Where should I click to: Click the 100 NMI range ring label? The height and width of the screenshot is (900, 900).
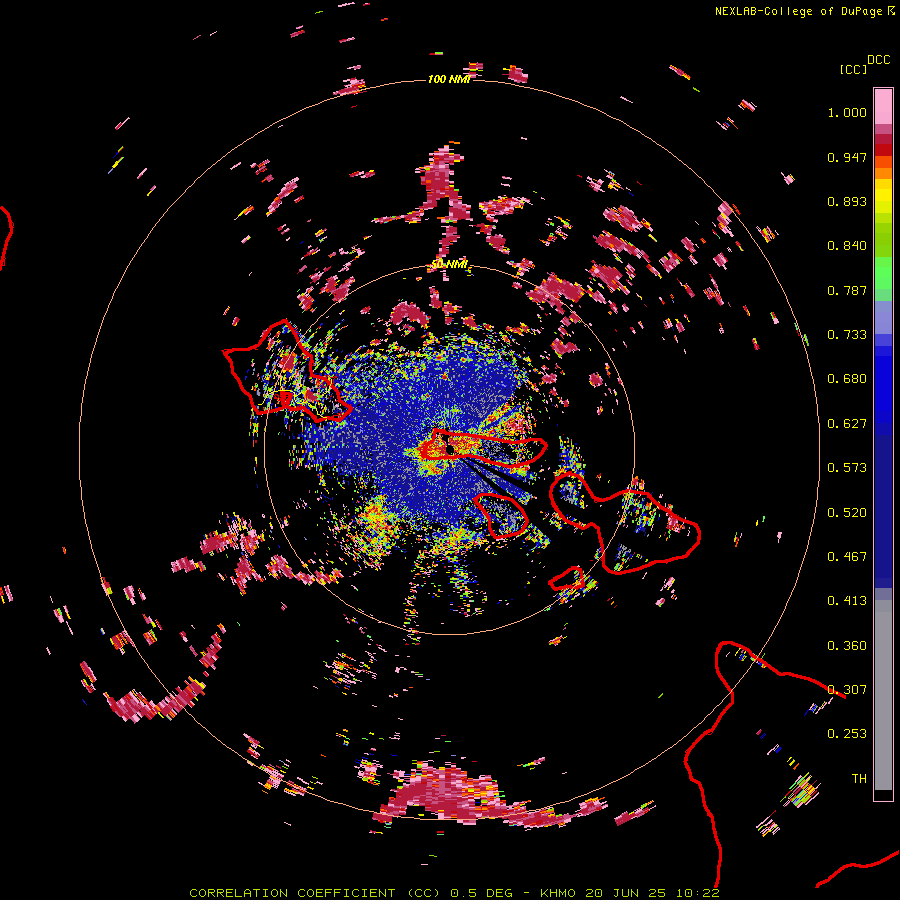pyautogui.click(x=449, y=79)
